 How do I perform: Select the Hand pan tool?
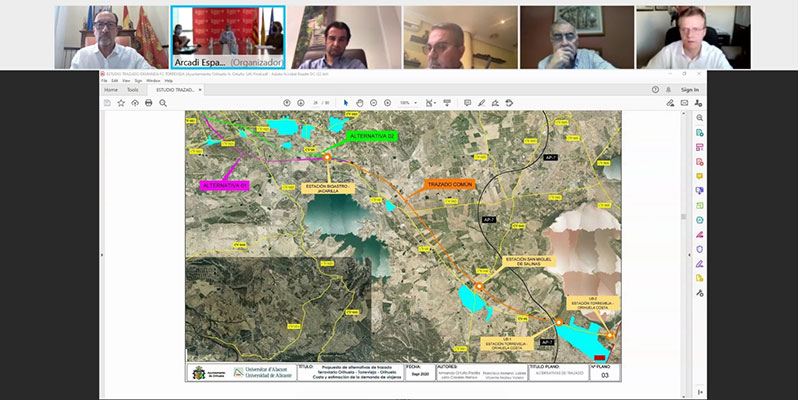360,102
